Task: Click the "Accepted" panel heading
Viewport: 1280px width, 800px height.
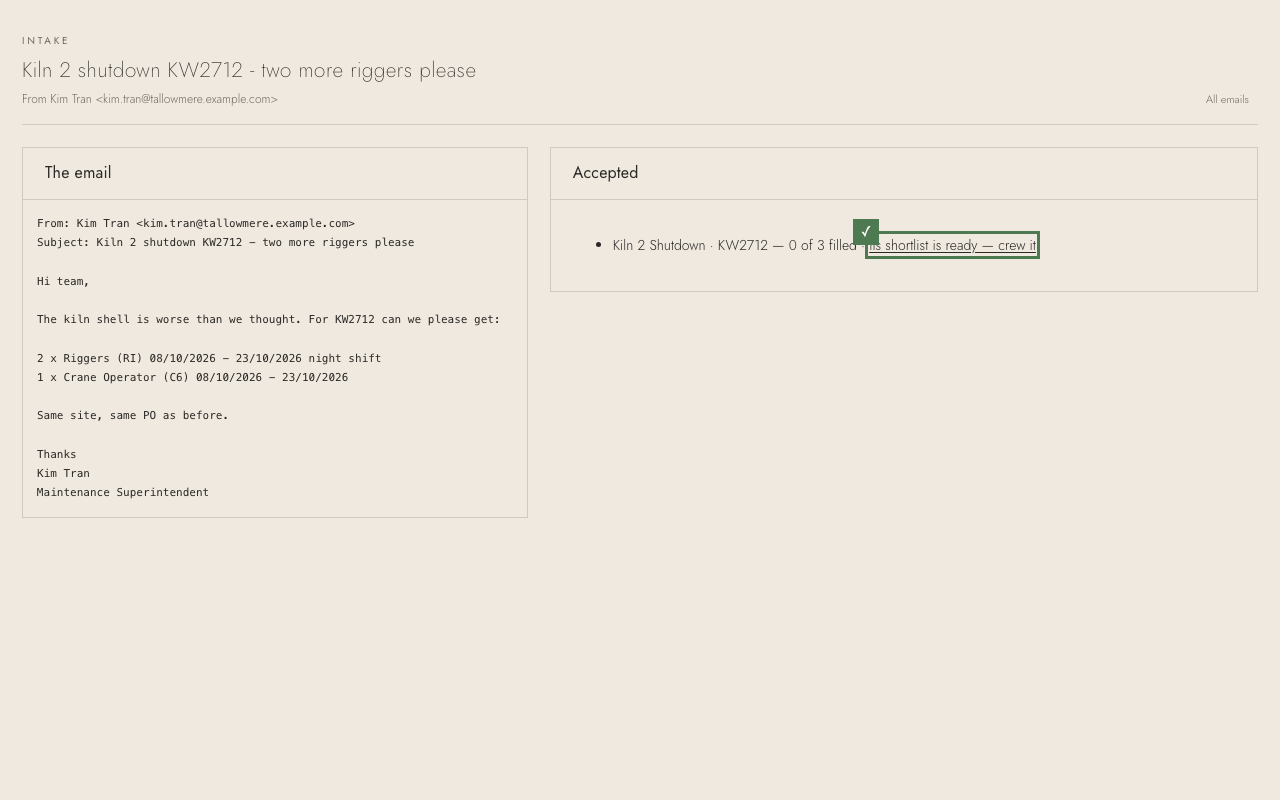Action: tap(605, 173)
